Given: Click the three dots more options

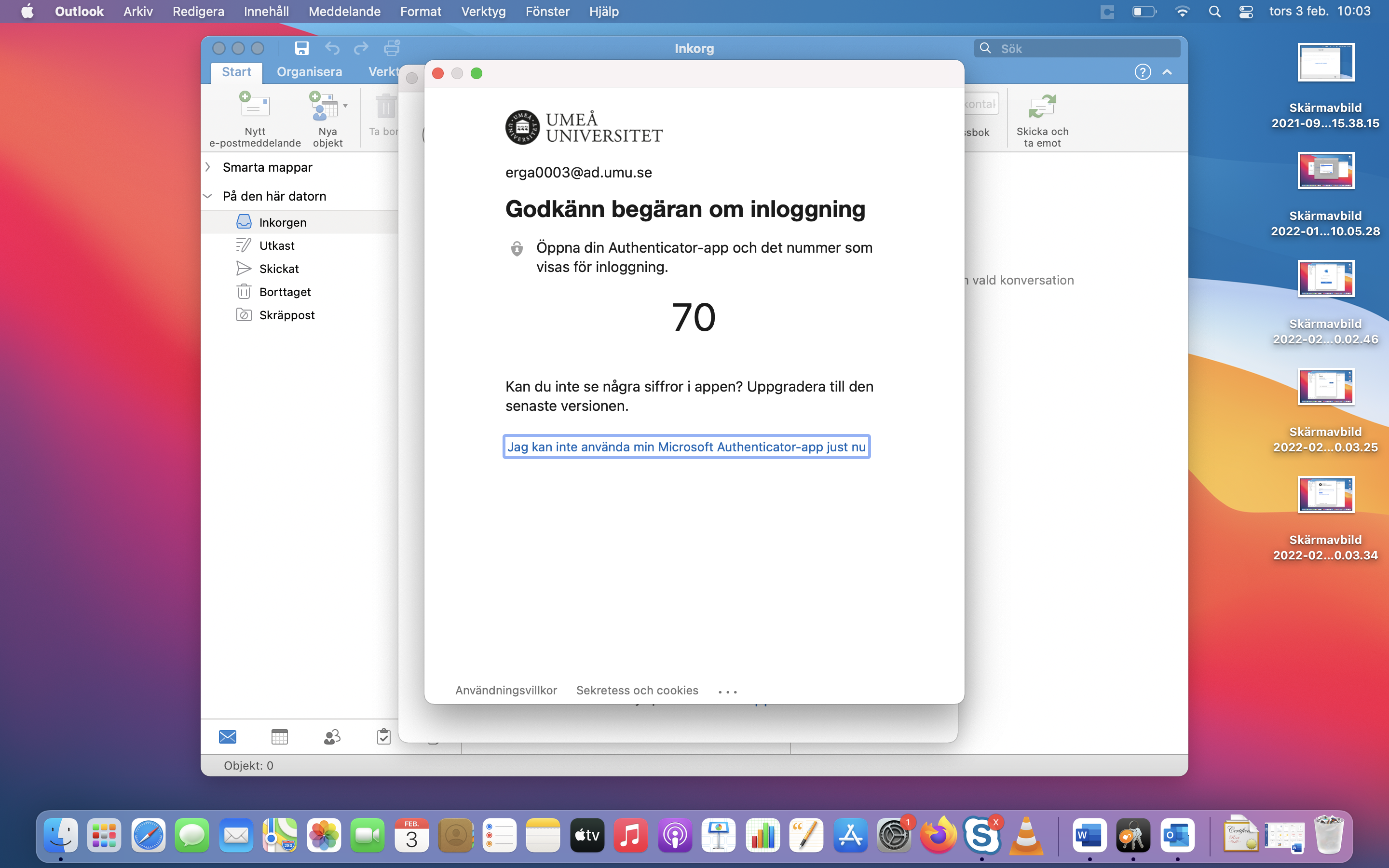Looking at the screenshot, I should pos(727,692).
